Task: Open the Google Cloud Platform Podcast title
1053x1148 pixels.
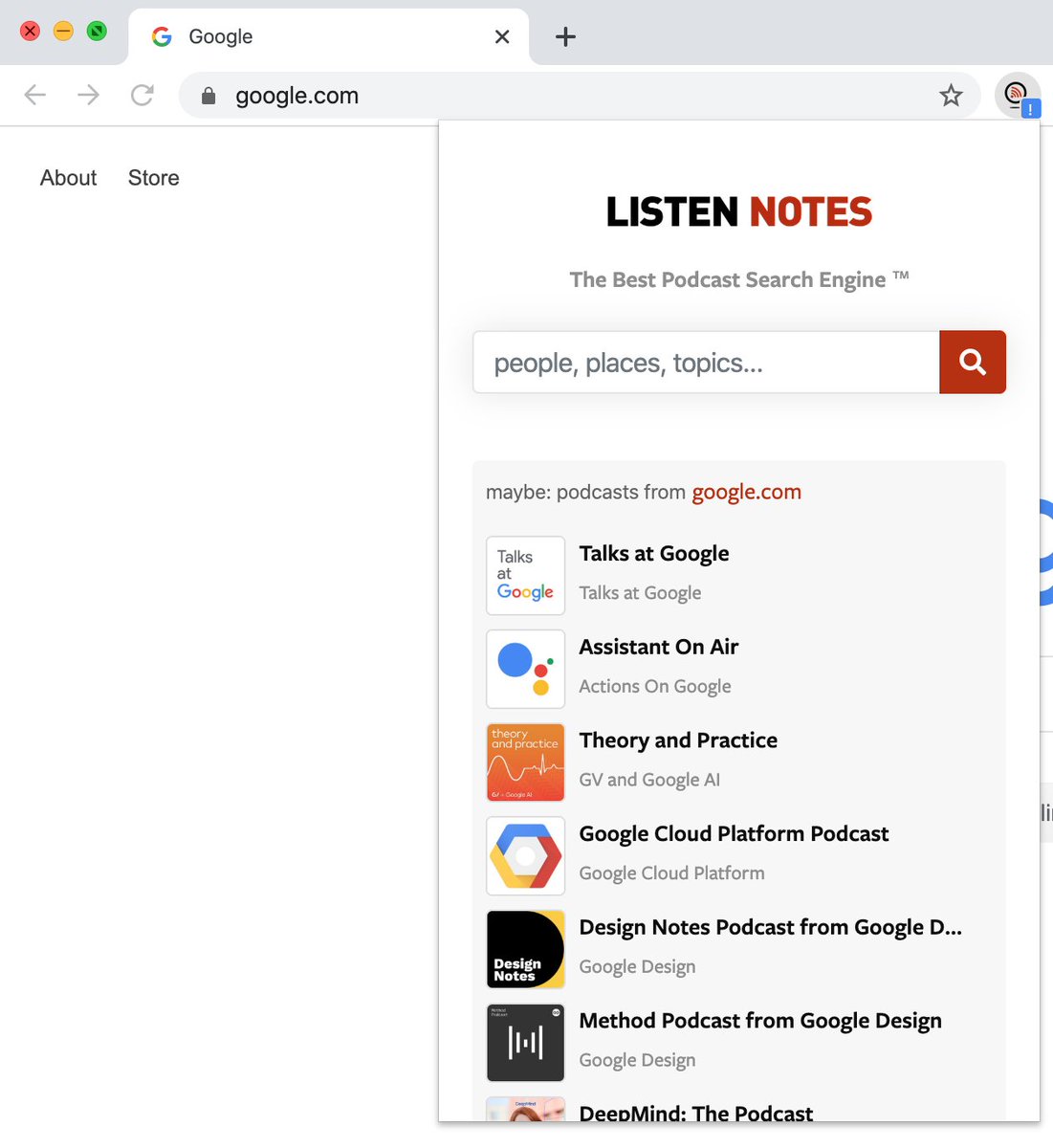Action: [734, 833]
